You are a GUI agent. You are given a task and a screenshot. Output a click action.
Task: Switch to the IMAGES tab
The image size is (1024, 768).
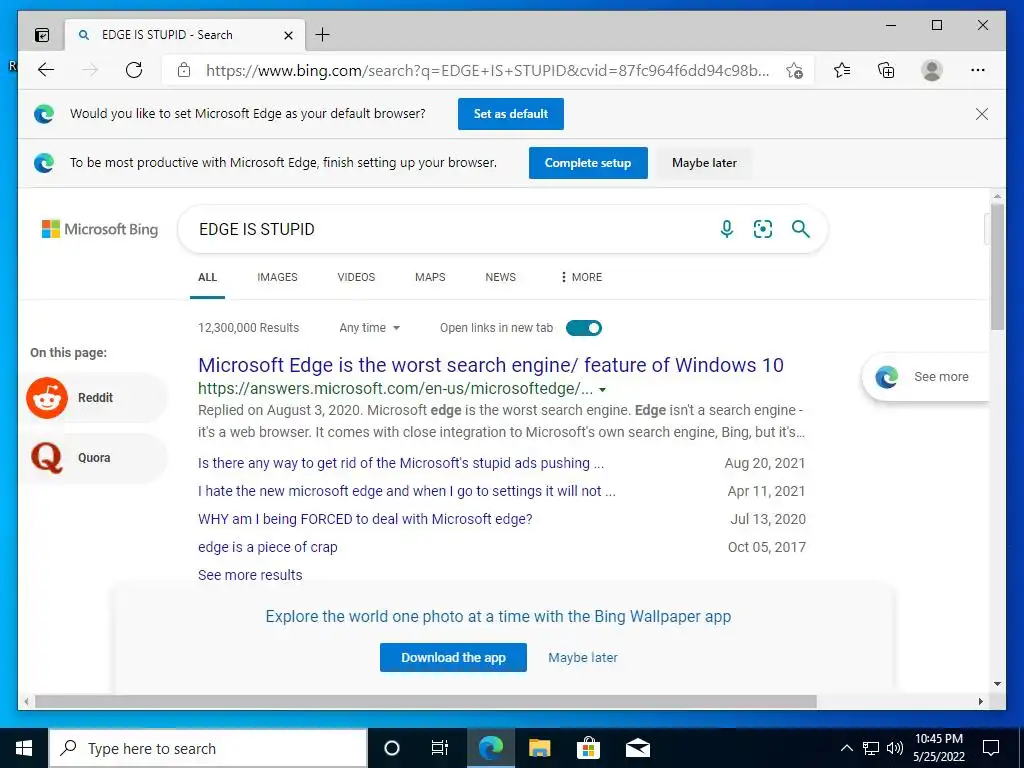point(278,277)
